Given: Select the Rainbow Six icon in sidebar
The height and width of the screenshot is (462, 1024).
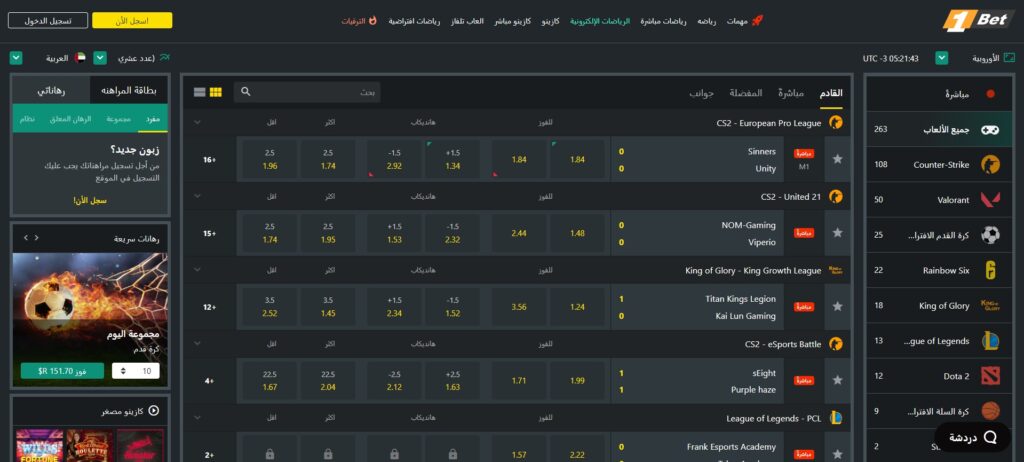Looking at the screenshot, I should [x=990, y=271].
